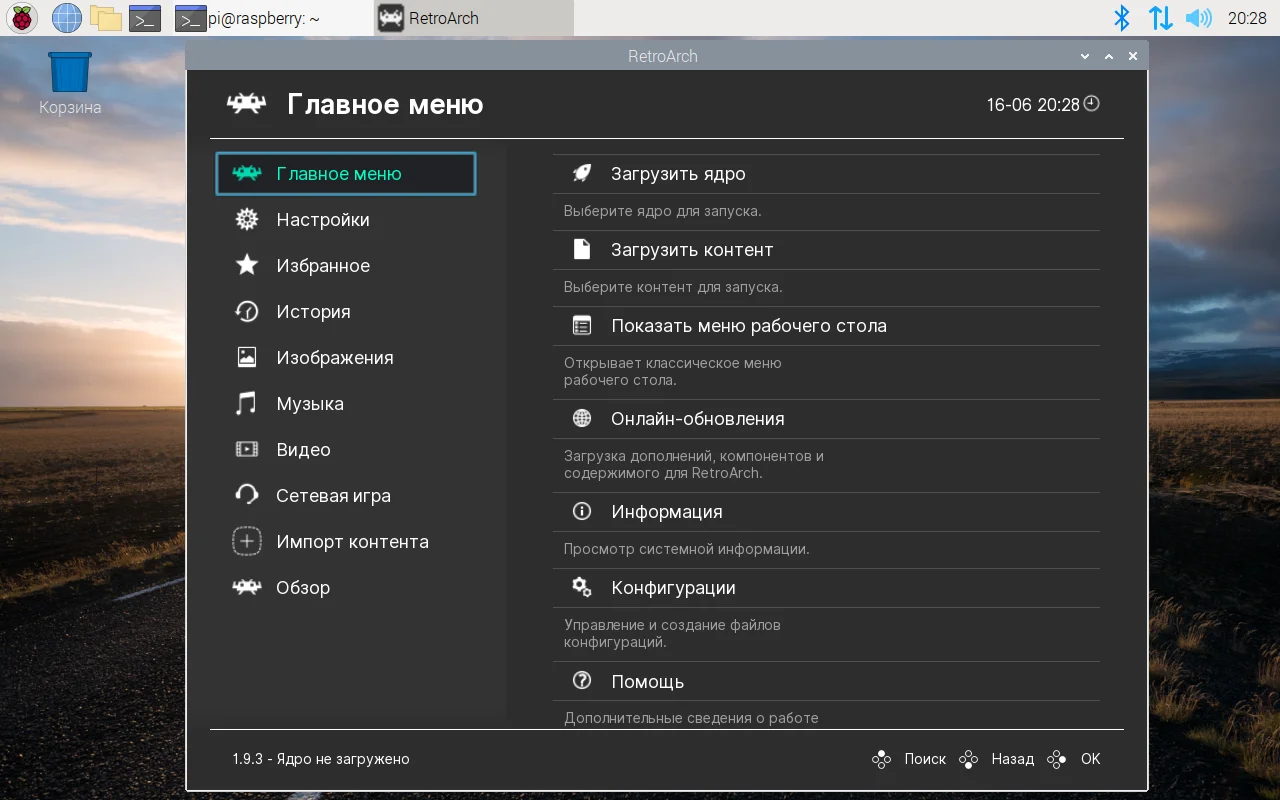The width and height of the screenshot is (1280, 800).
Task: Open the Настройки gear icon
Action: click(x=246, y=220)
